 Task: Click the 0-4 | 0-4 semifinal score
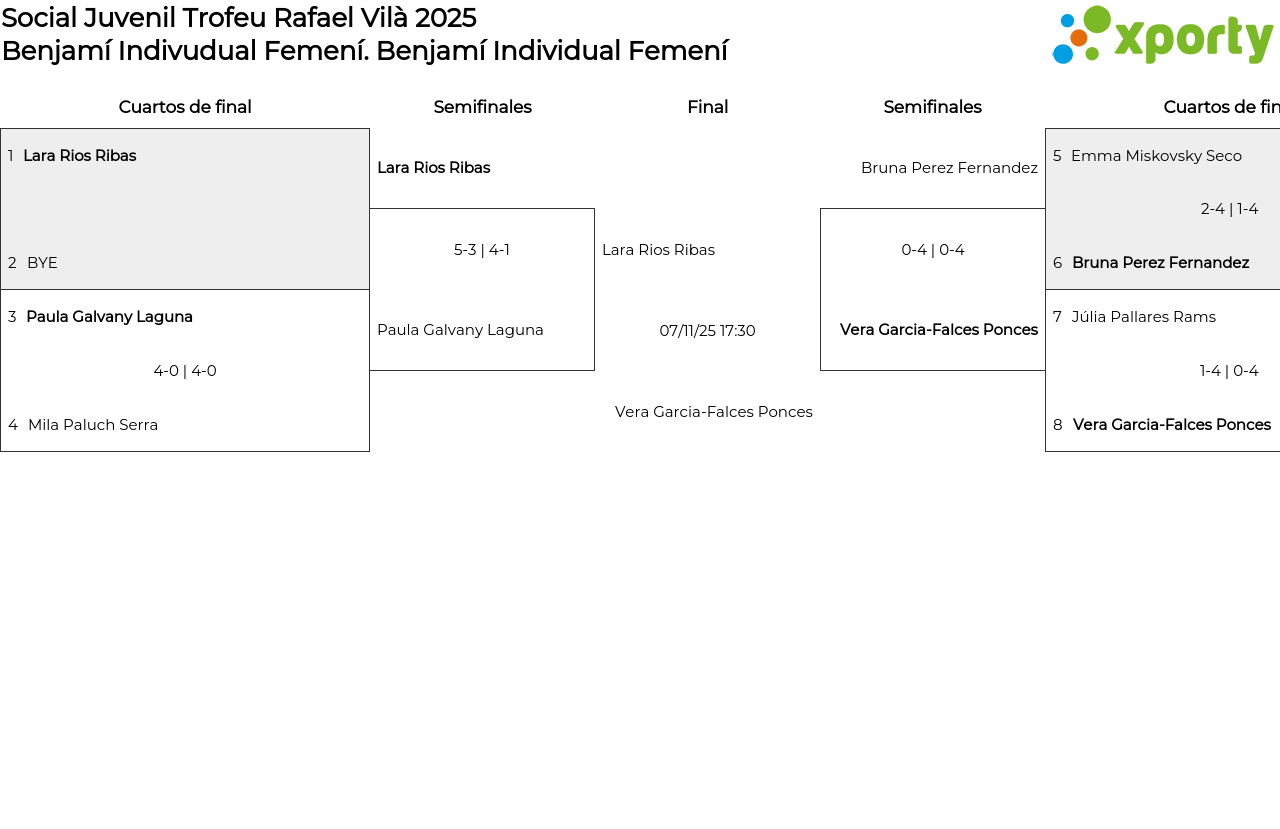[x=932, y=250]
